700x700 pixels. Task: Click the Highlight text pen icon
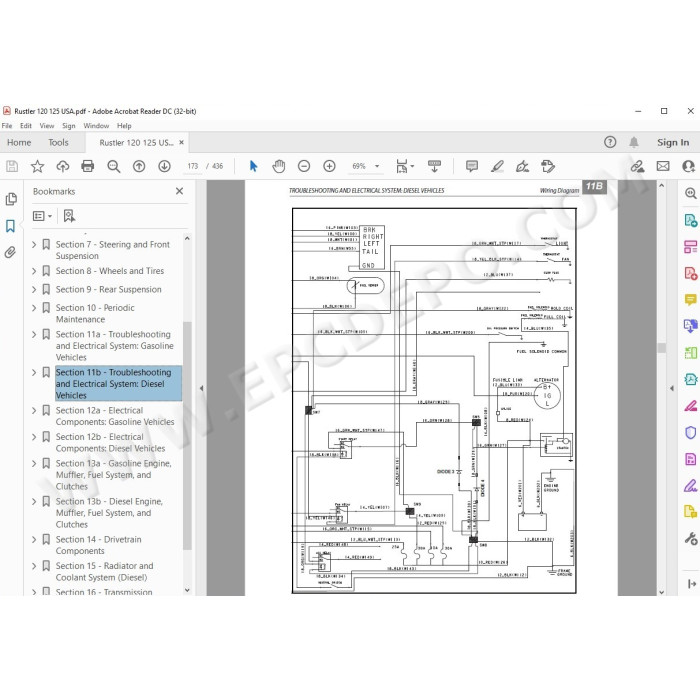[497, 166]
